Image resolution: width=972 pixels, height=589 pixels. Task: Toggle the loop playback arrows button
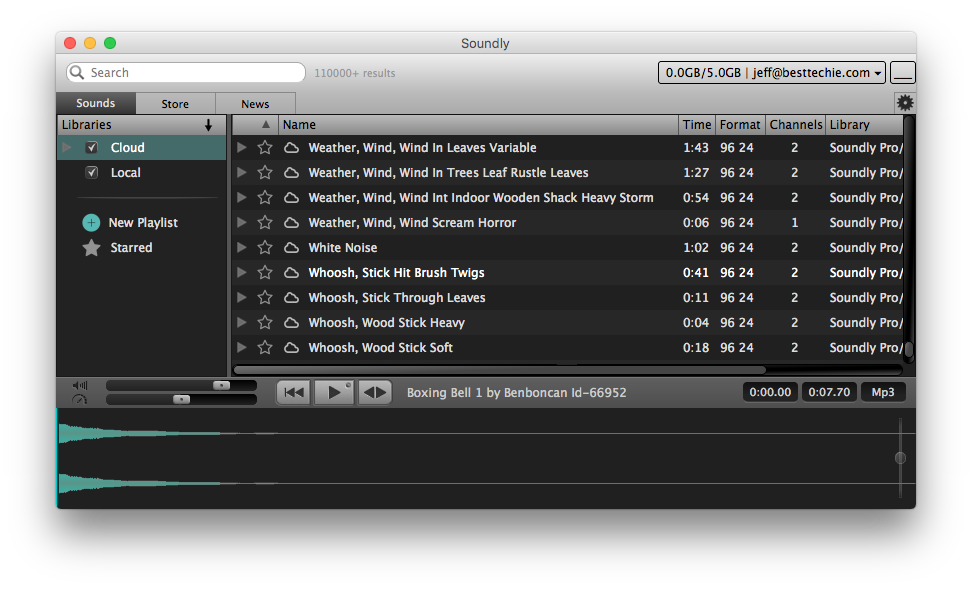click(375, 393)
